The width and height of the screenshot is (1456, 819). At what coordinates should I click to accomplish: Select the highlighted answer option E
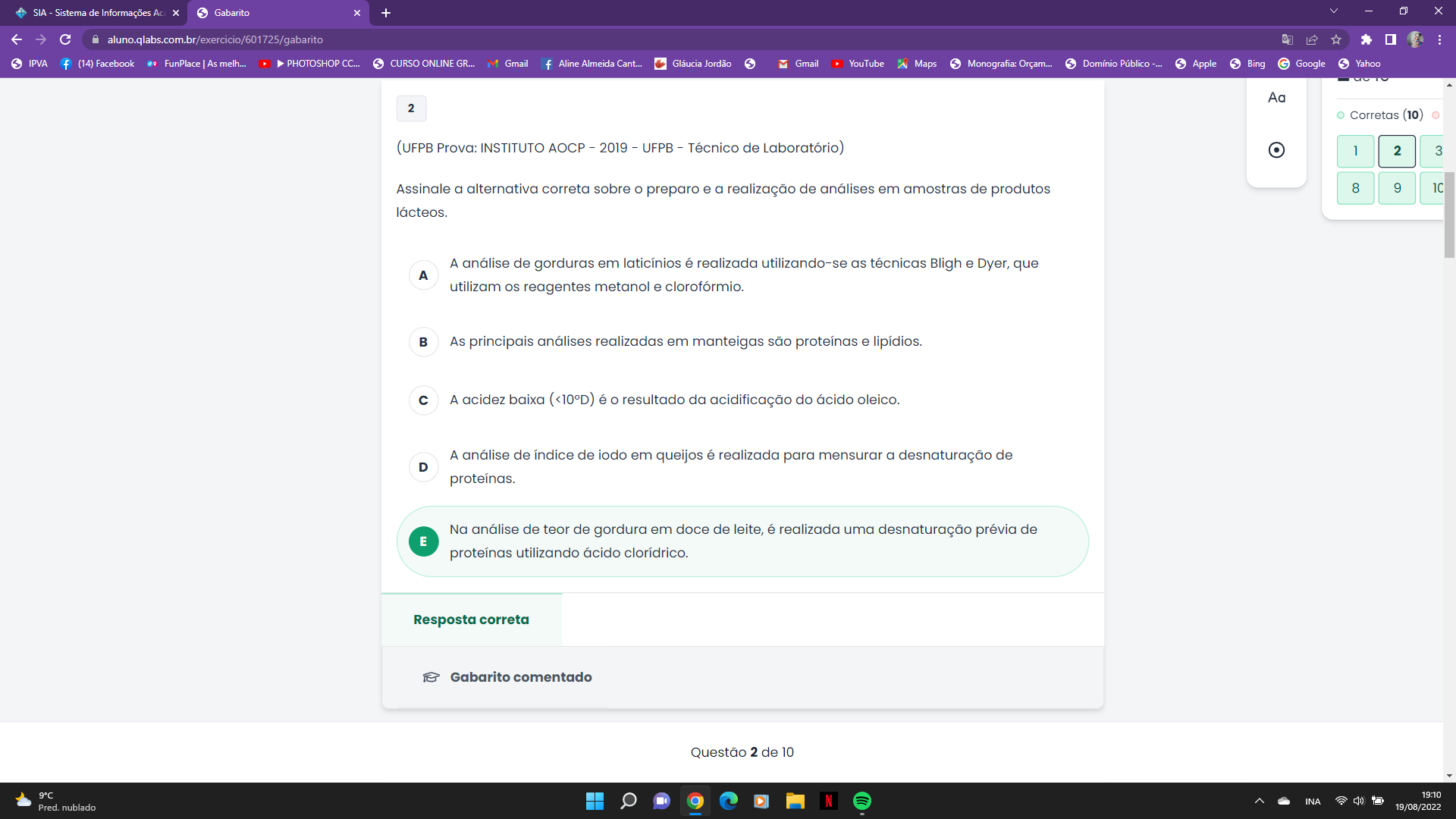[423, 541]
